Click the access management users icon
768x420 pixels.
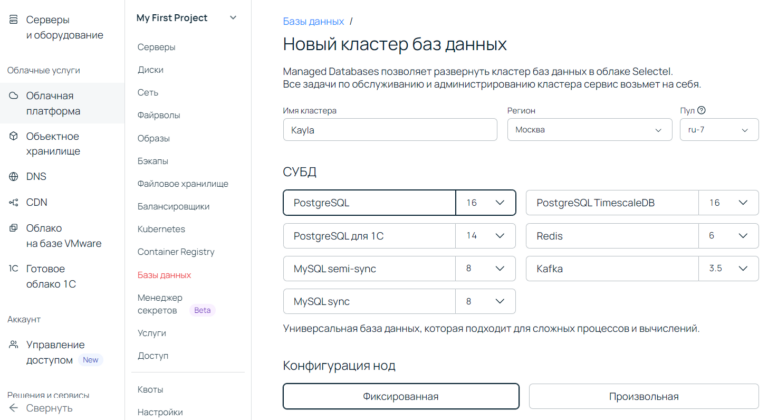tap(14, 344)
